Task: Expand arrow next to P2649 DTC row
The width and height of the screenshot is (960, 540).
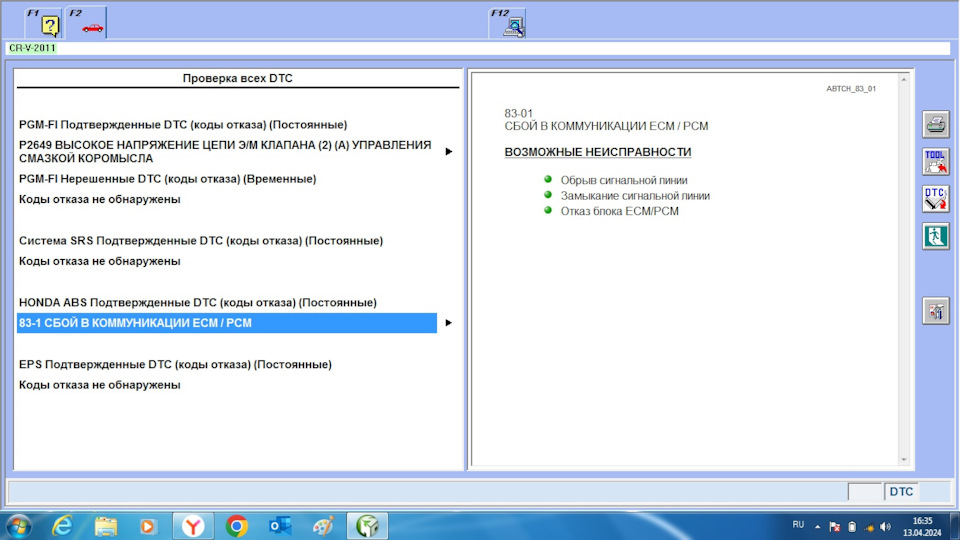Action: (x=449, y=151)
